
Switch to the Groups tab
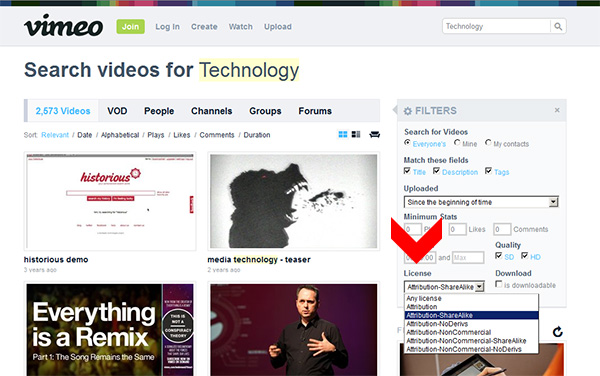265,111
